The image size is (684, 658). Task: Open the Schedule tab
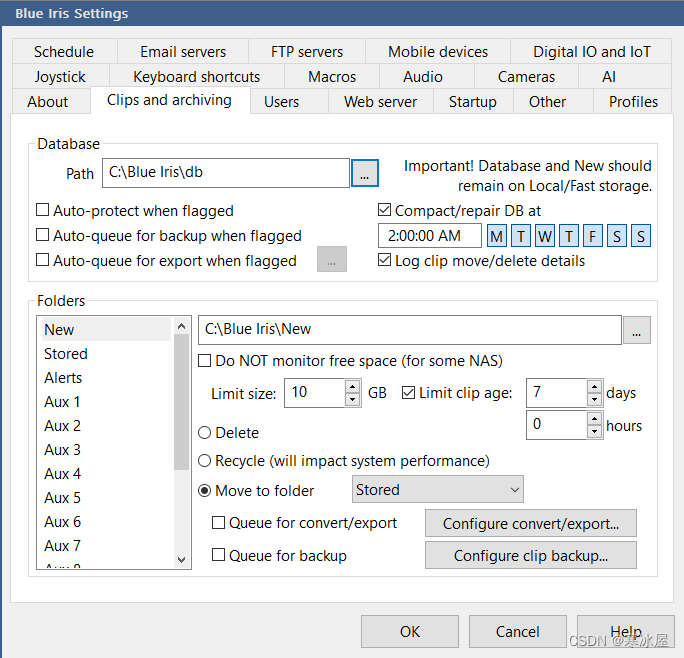[x=65, y=51]
